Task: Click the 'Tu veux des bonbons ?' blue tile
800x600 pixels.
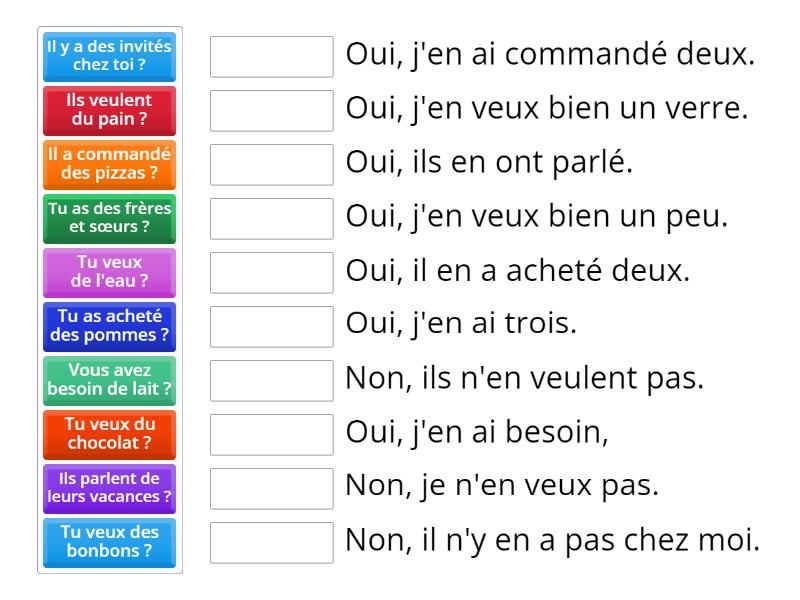Action: point(109,542)
